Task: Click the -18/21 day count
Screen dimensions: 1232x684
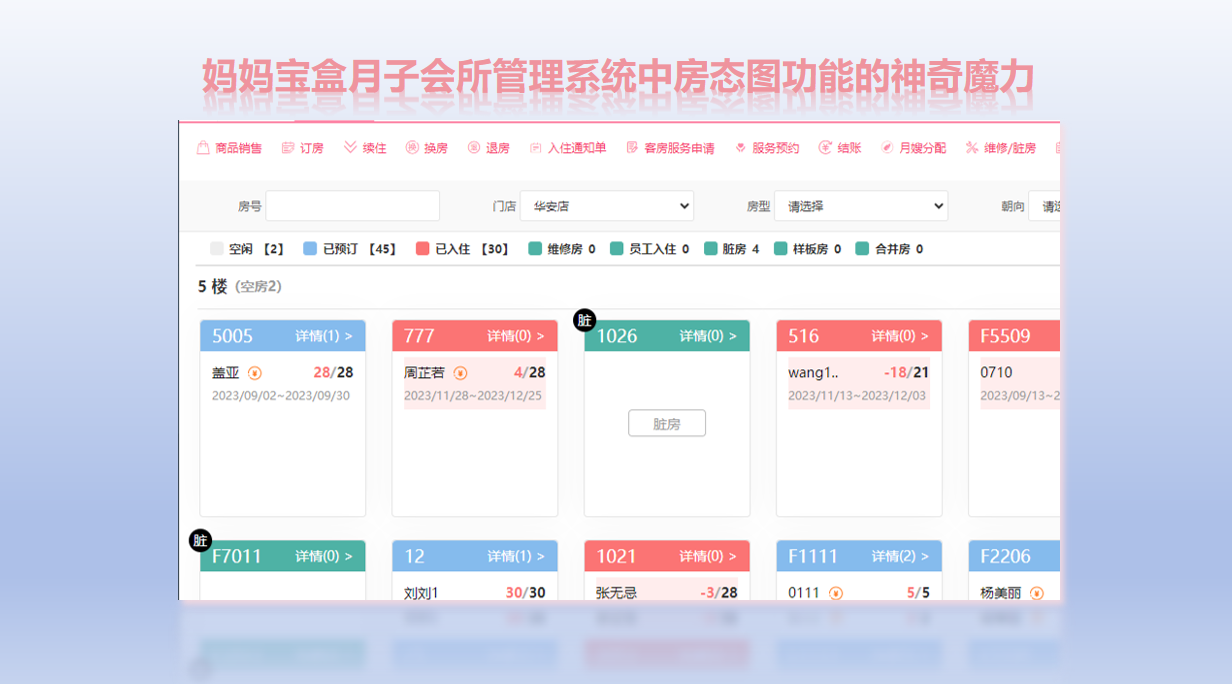Action: pos(906,373)
